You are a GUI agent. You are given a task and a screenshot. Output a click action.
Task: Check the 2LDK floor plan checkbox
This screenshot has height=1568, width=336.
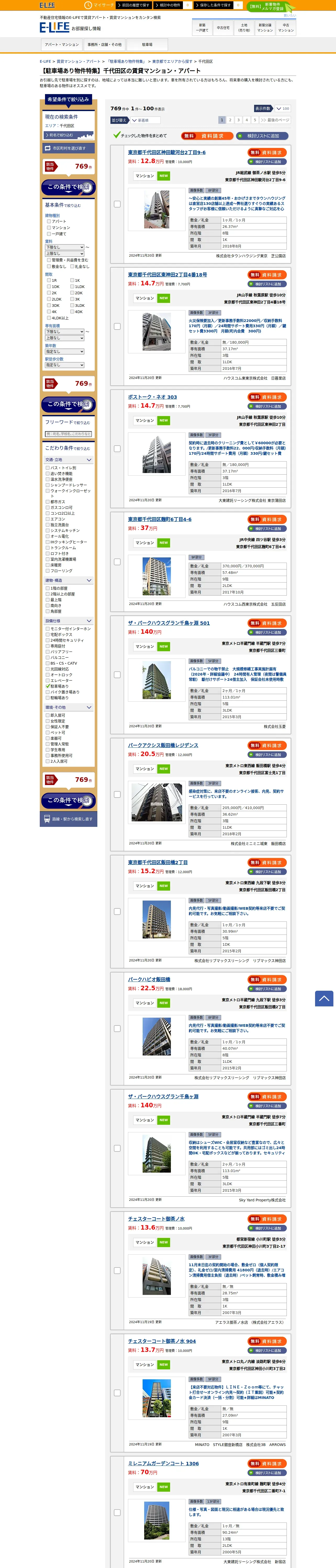[x=49, y=299]
